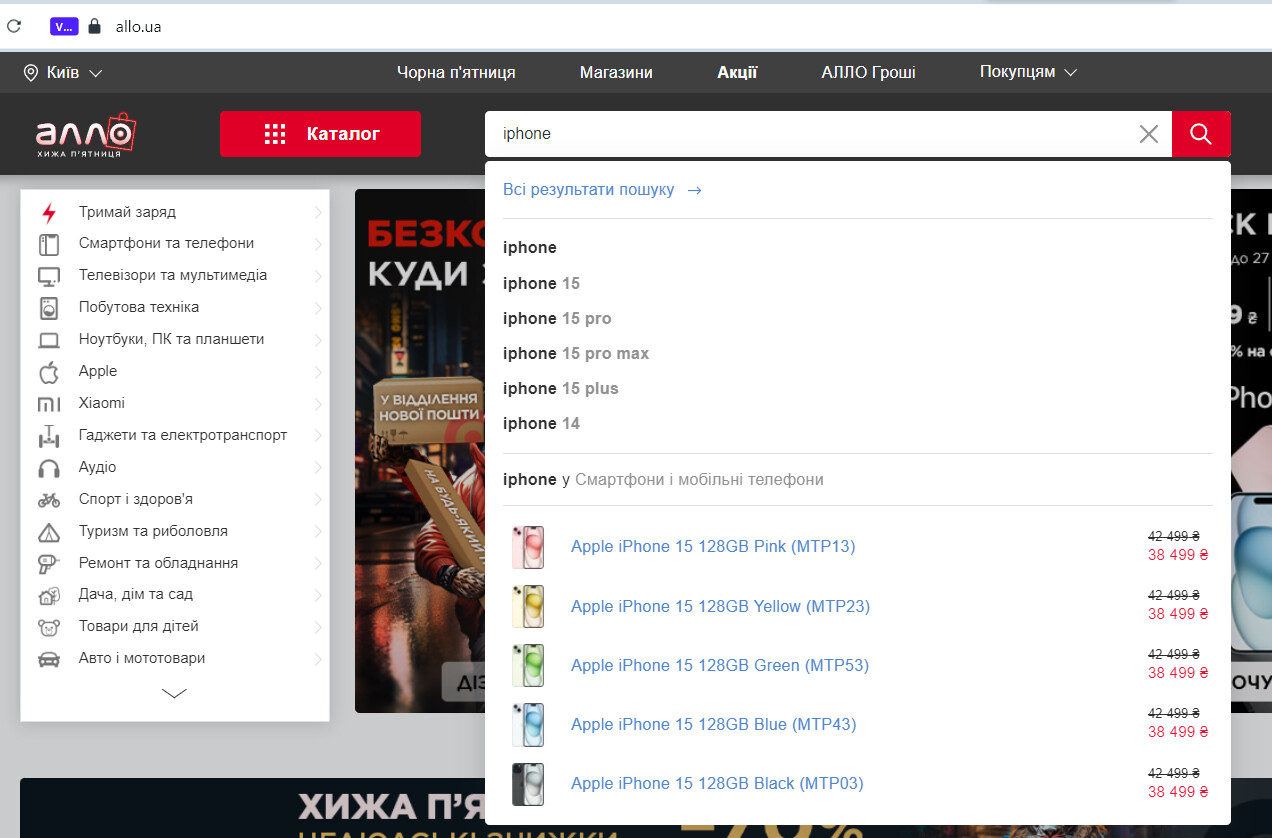Select suggestion "iphone 15 plus"
1272x838 pixels.
pyautogui.click(x=561, y=388)
